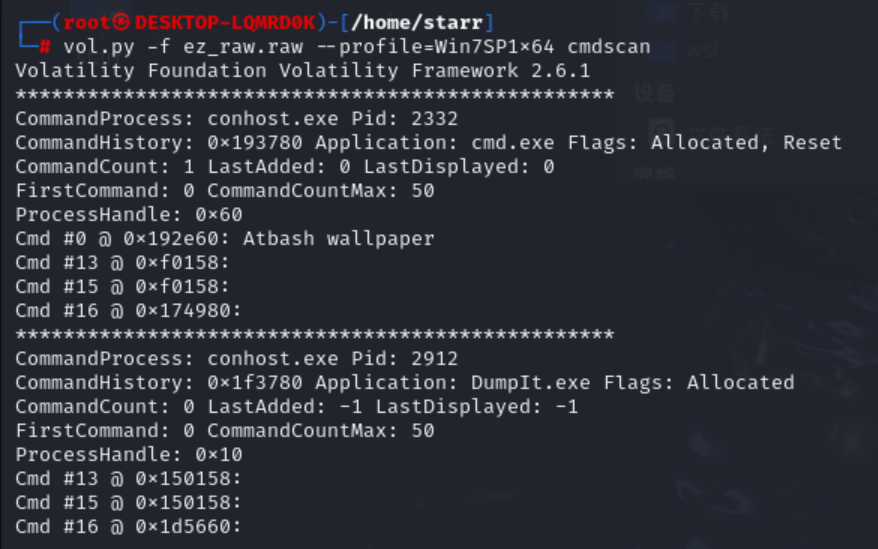878x549 pixels.
Task: Click the ProcessHandle: 0x60 line
Action: click(x=129, y=215)
